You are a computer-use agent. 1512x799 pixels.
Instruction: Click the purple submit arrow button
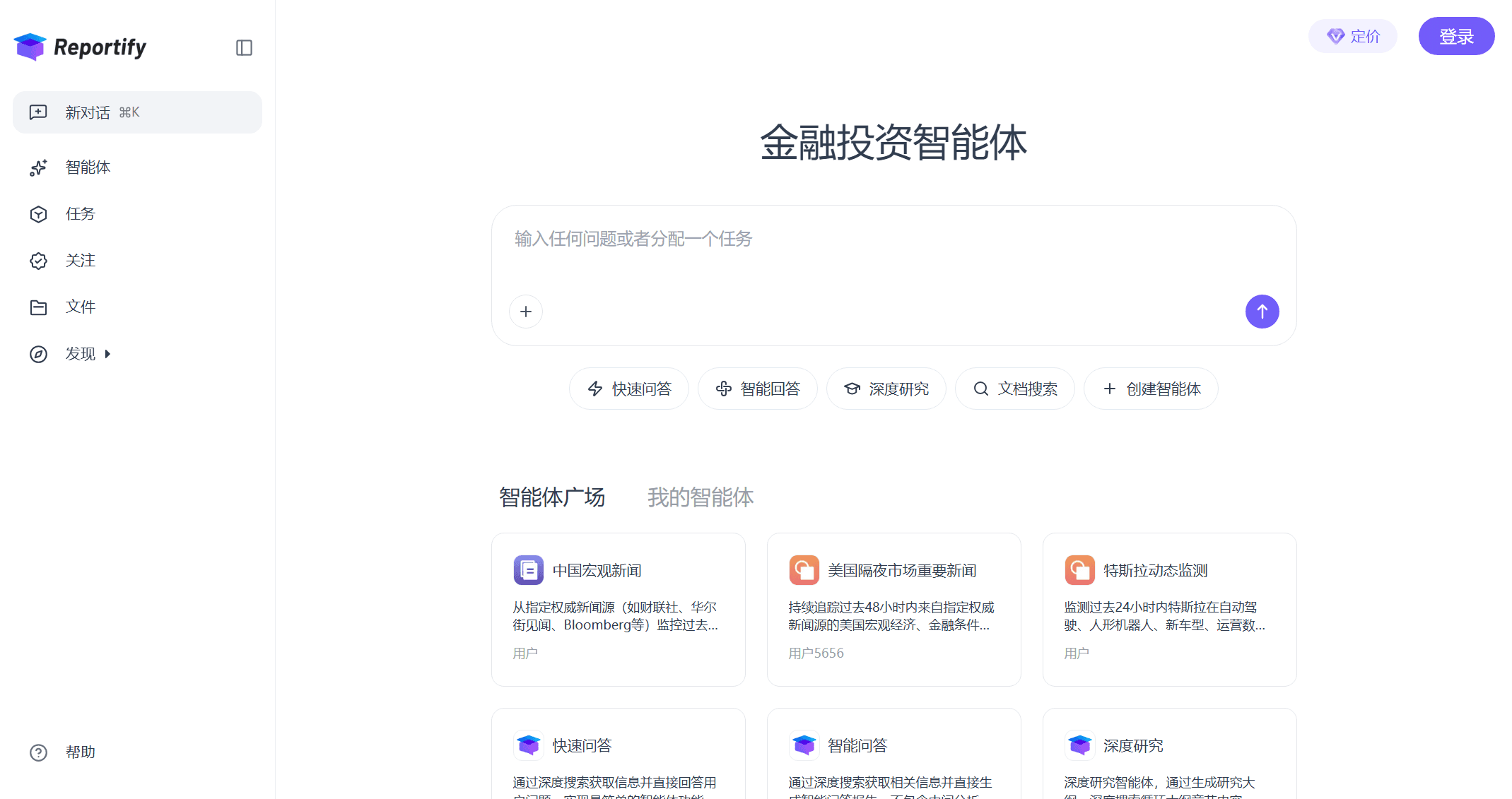1262,312
